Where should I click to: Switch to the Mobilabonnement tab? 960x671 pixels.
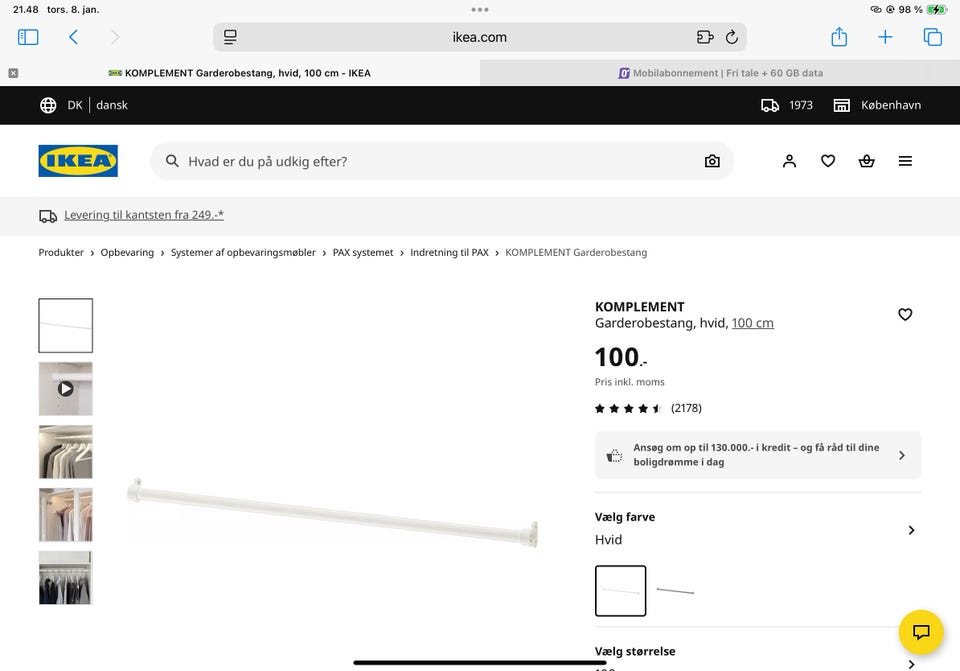(x=720, y=73)
